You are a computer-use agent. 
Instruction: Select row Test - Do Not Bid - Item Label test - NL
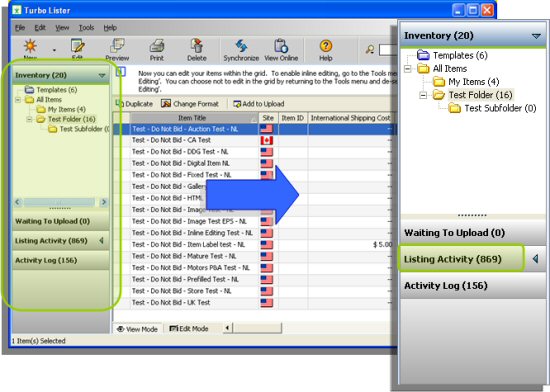(x=255, y=245)
